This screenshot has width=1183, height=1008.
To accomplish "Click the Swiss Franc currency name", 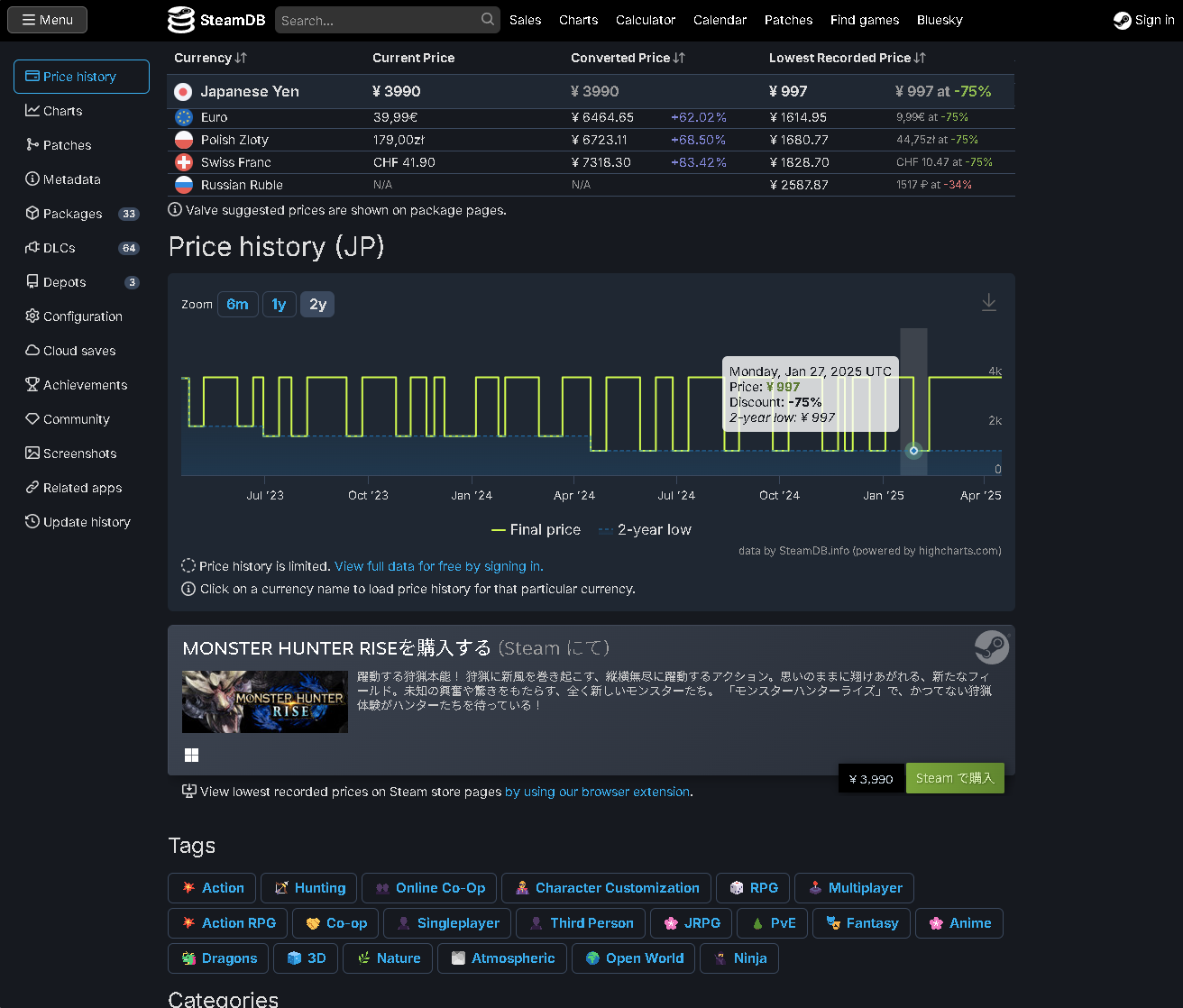I will 236,162.
